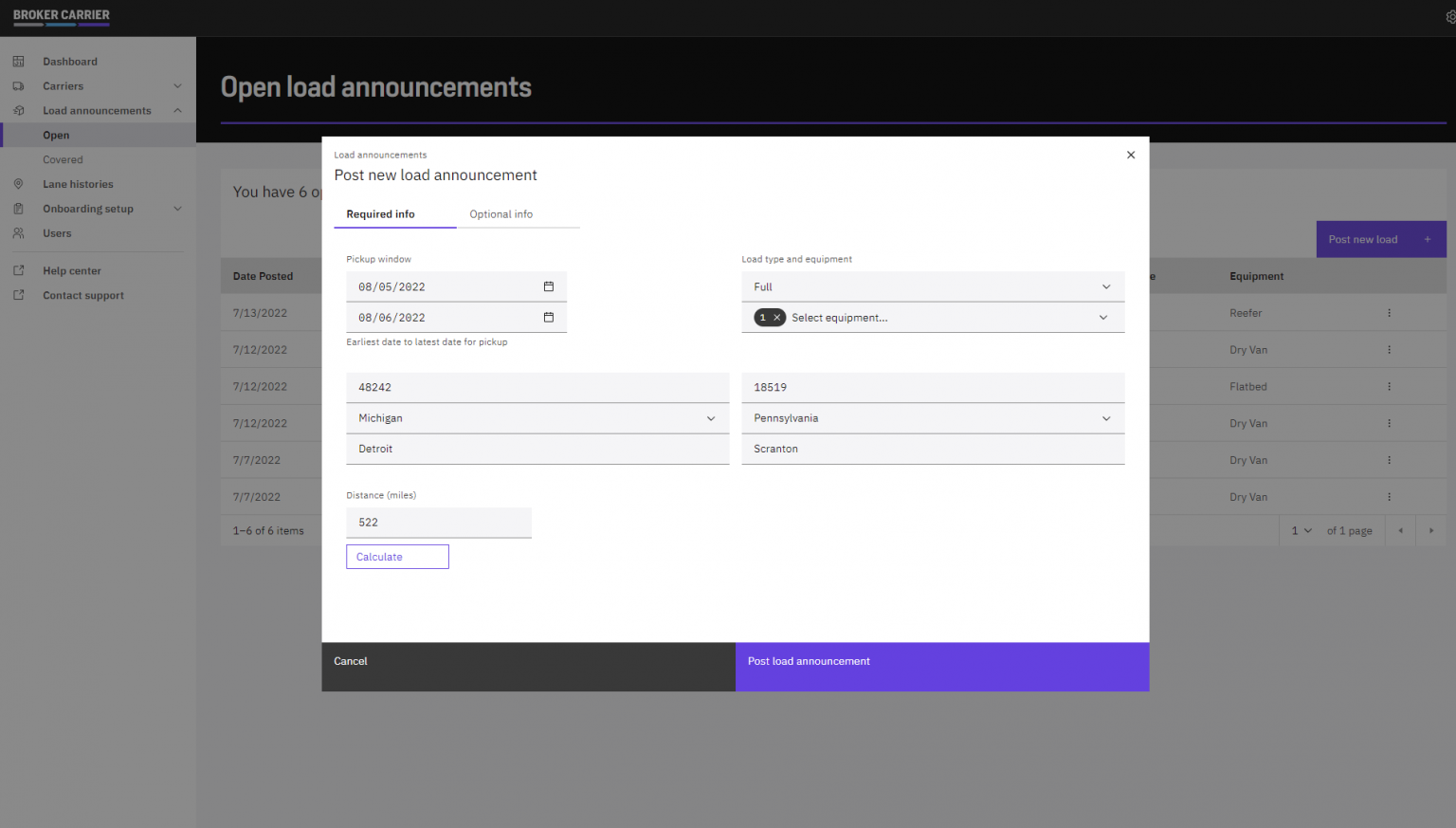Open the Contact support link
This screenshot has width=1456, height=828.
pos(83,295)
